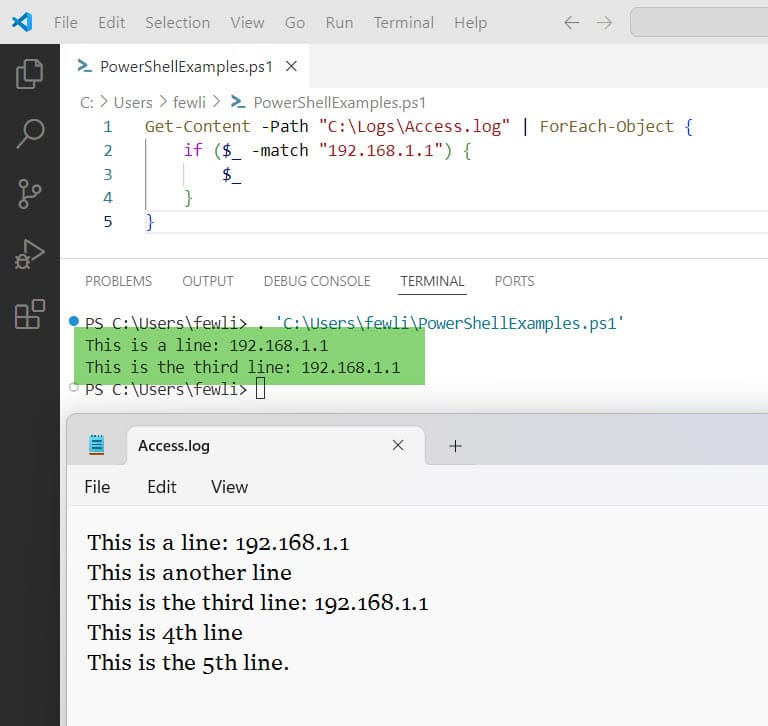Click the Get-Content cmdlet in code
The image size is (768, 726).
197,126
